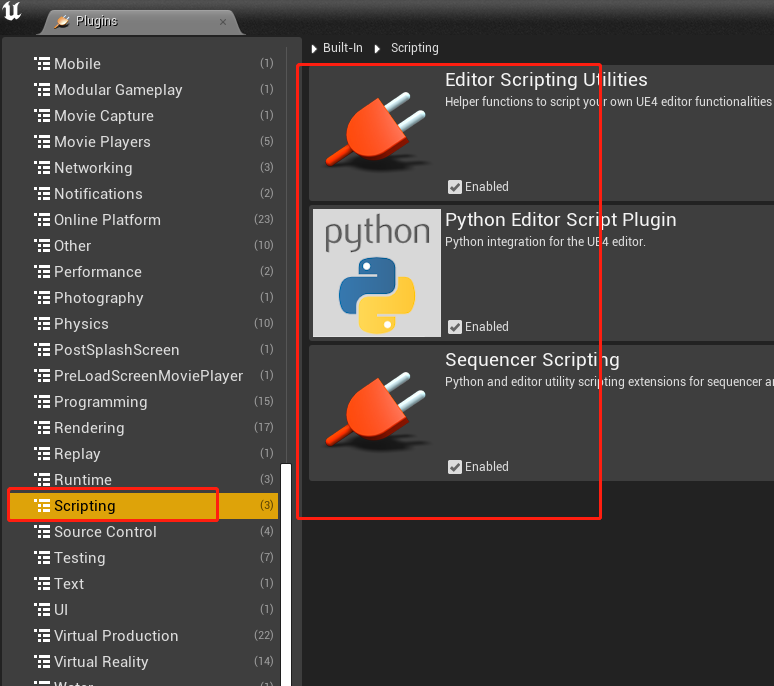774x686 pixels.
Task: Click the Editor Scripting Utilities title
Action: (546, 80)
